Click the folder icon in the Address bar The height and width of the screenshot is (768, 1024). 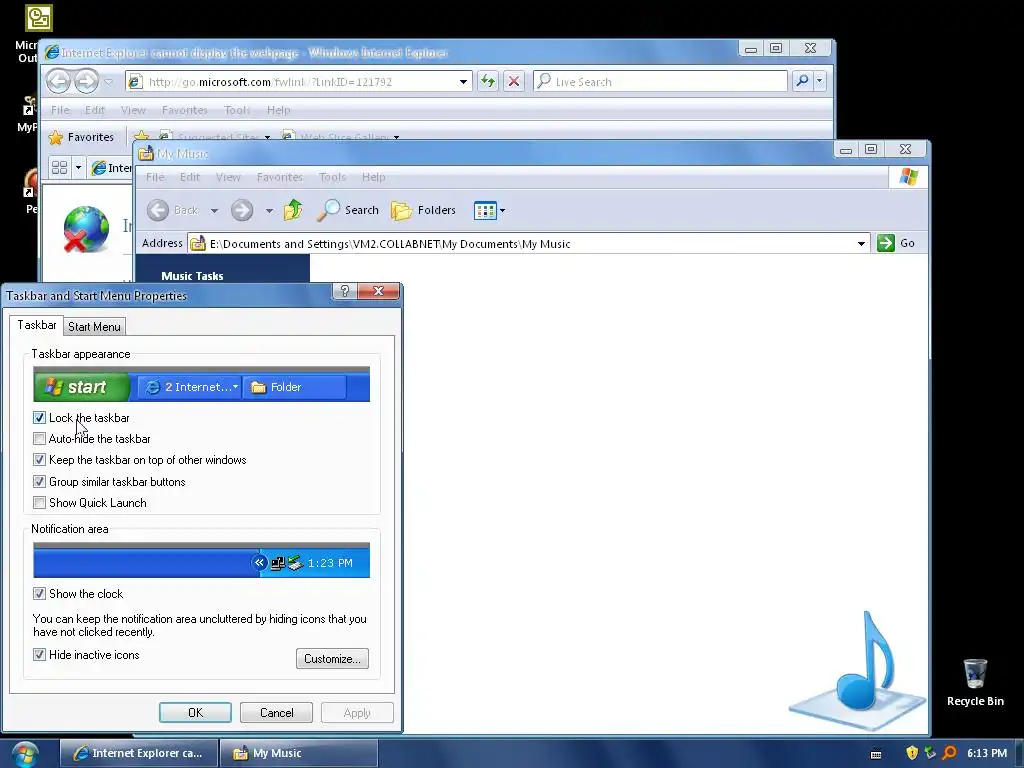pos(198,244)
